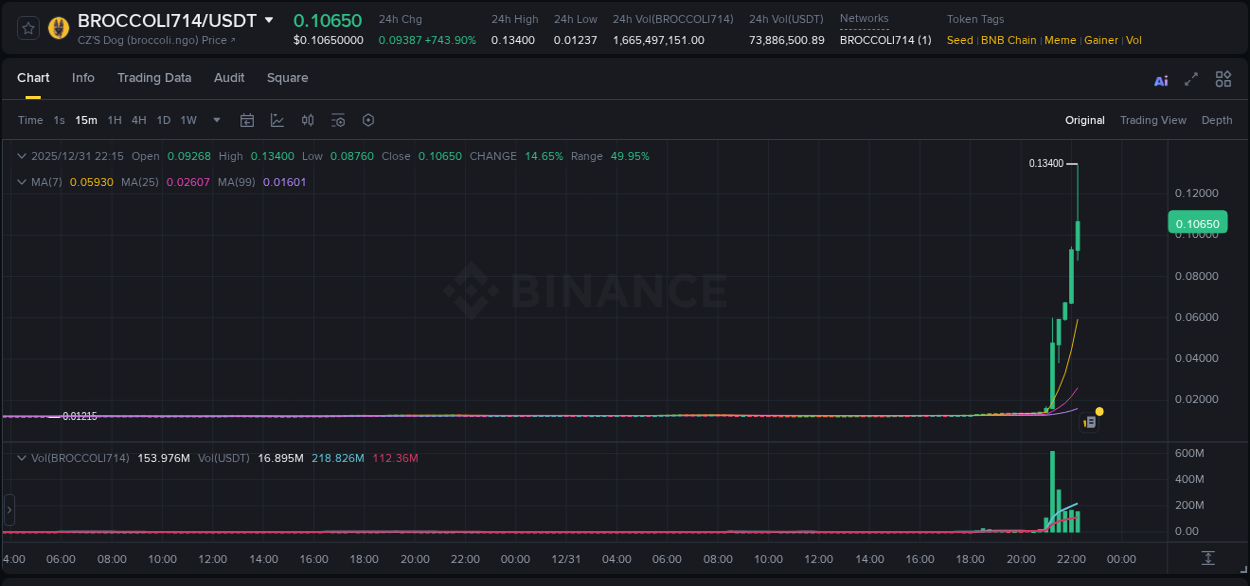Open the AI analysis panel
This screenshot has height=586, width=1250.
(x=1161, y=80)
